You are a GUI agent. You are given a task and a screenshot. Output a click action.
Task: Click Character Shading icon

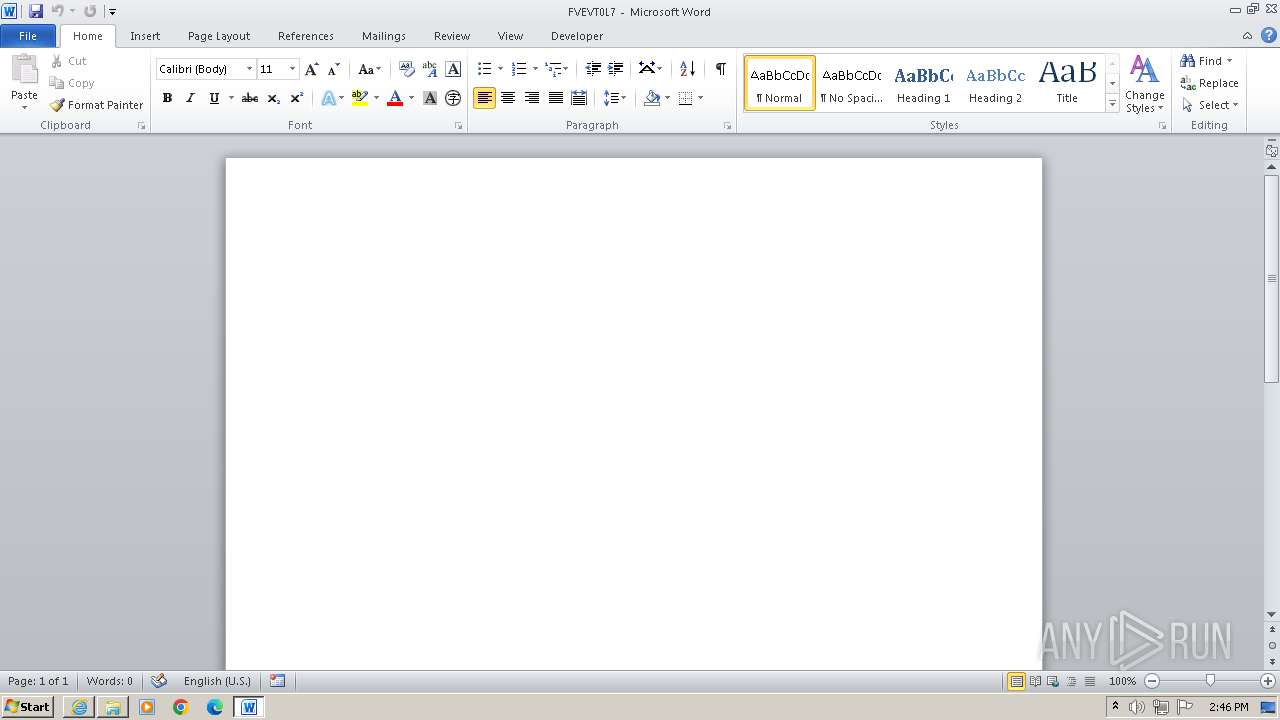tap(430, 98)
